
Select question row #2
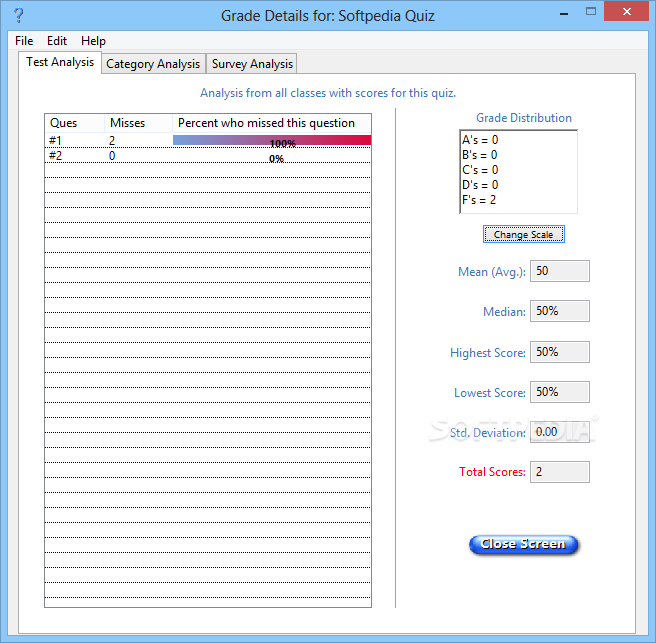pyautogui.click(x=208, y=156)
